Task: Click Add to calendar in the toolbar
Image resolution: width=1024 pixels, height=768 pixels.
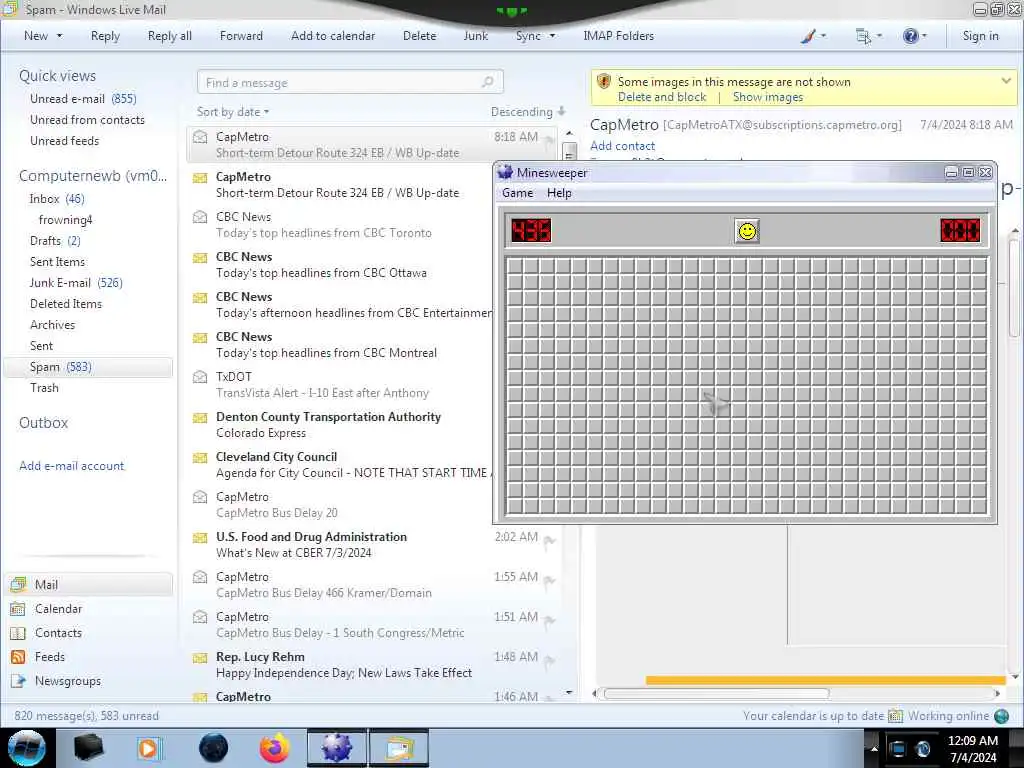Action: (333, 36)
